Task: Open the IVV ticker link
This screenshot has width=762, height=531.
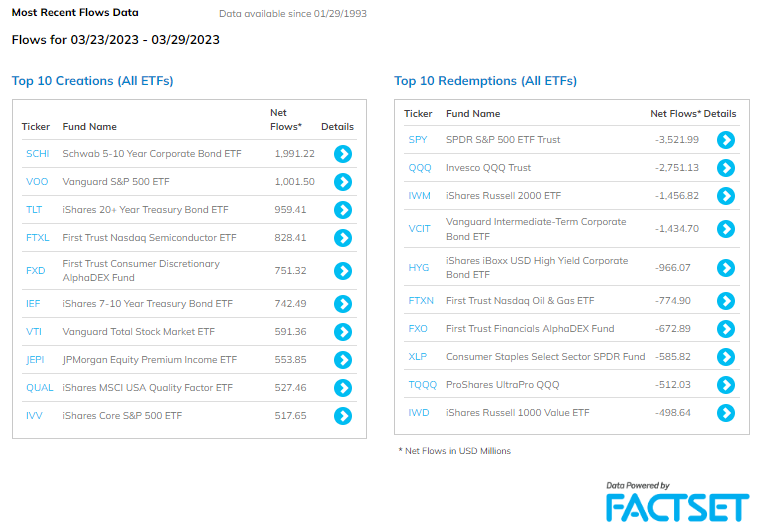Action: pos(34,415)
